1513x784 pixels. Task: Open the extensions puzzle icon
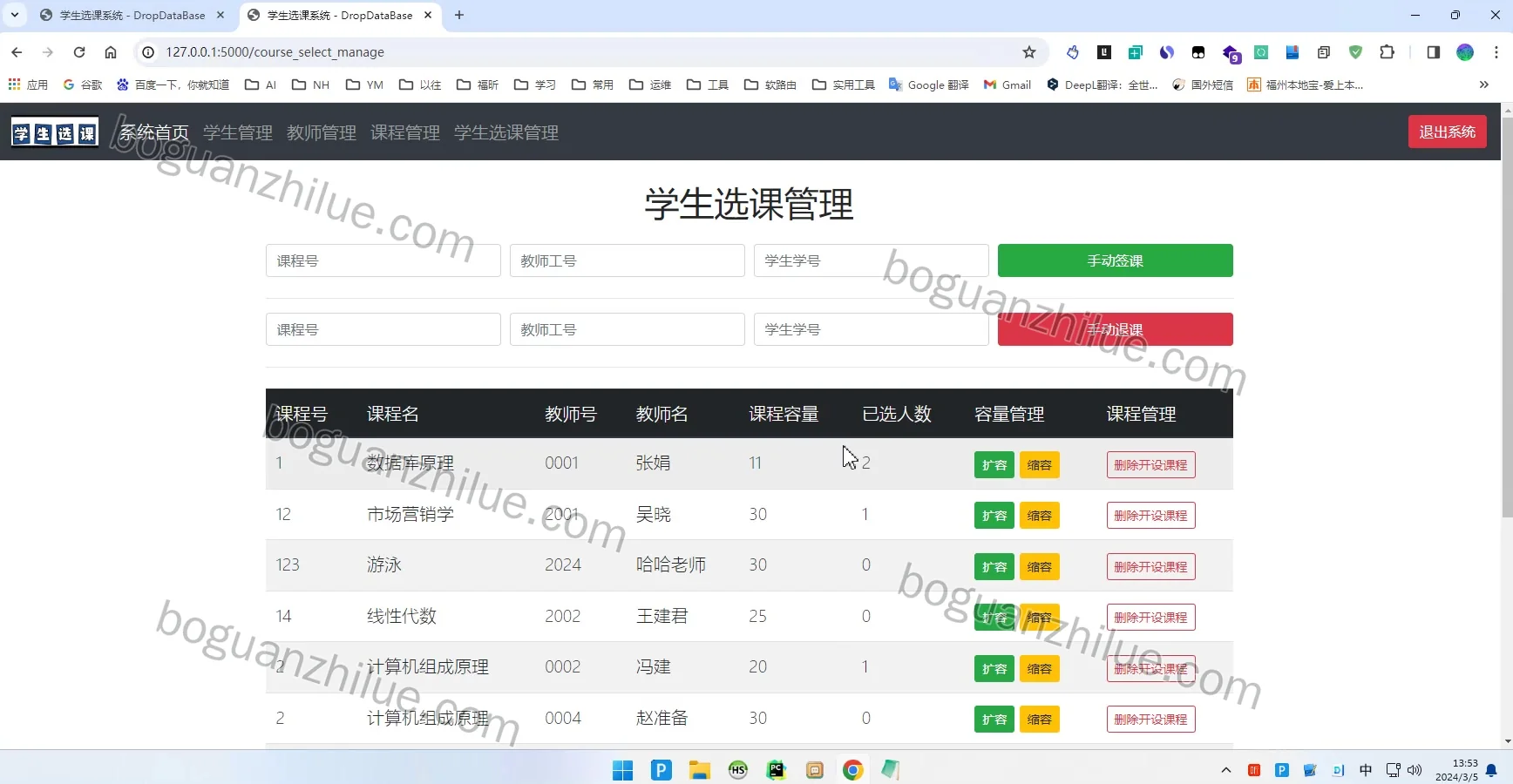tap(1387, 52)
